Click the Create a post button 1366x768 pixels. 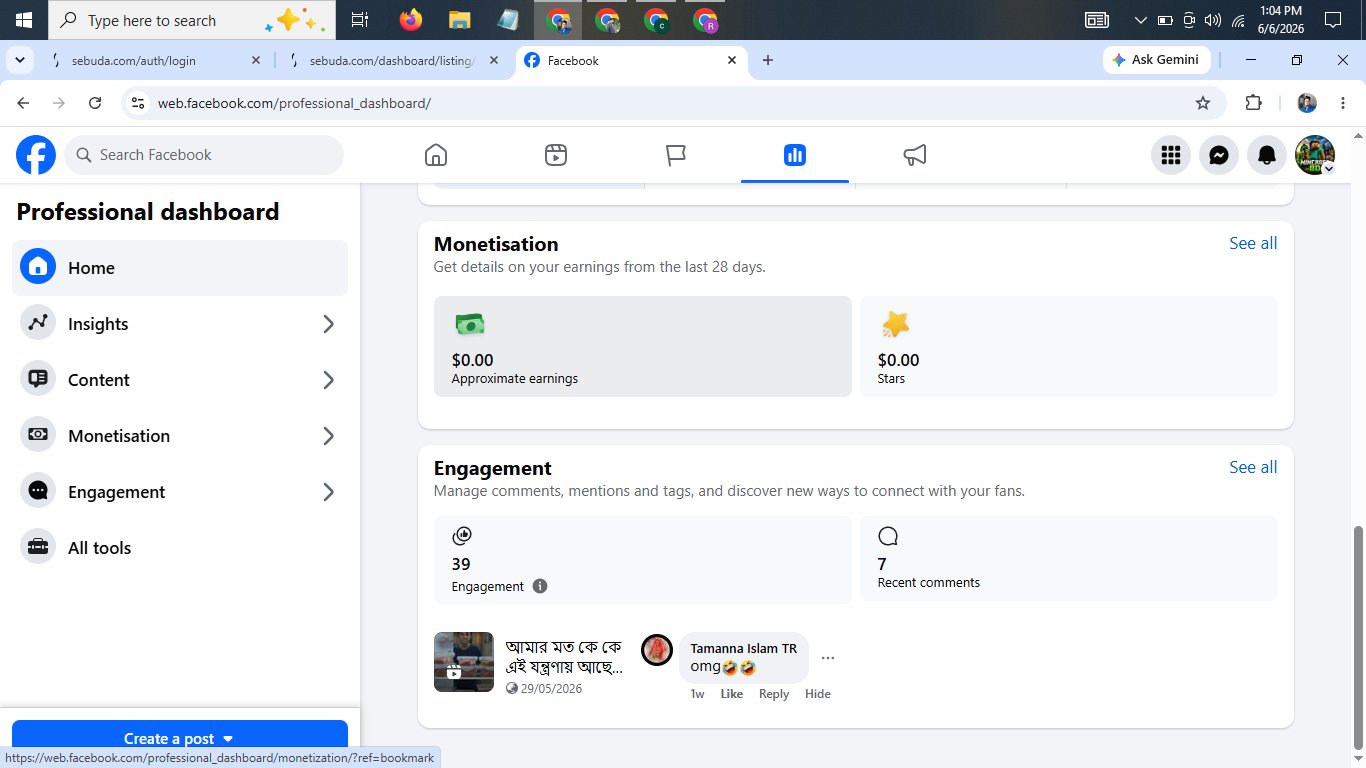(x=180, y=738)
